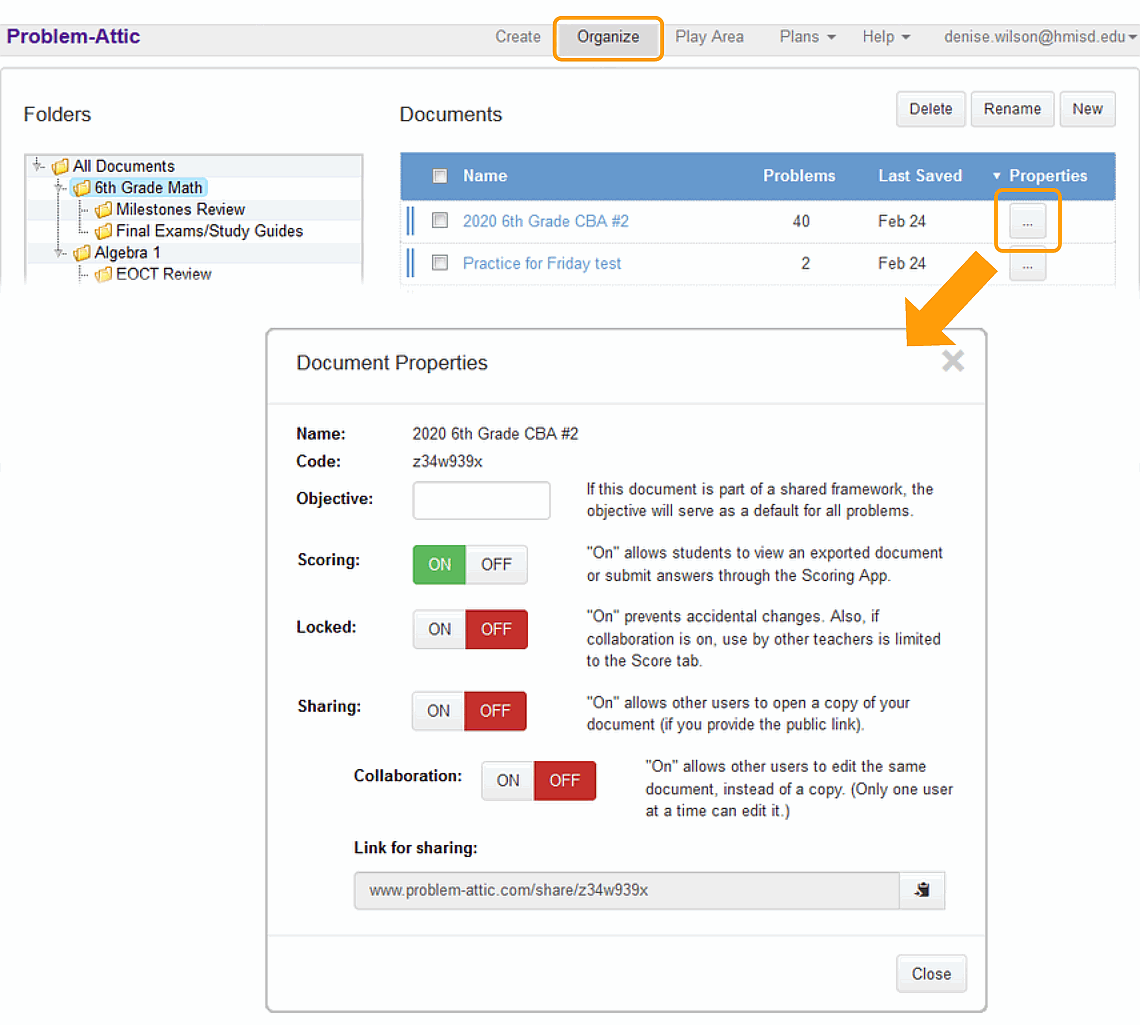Click the name value 2020 6th Grade CBA #2
The height and width of the screenshot is (1025, 1140).
tap(495, 434)
